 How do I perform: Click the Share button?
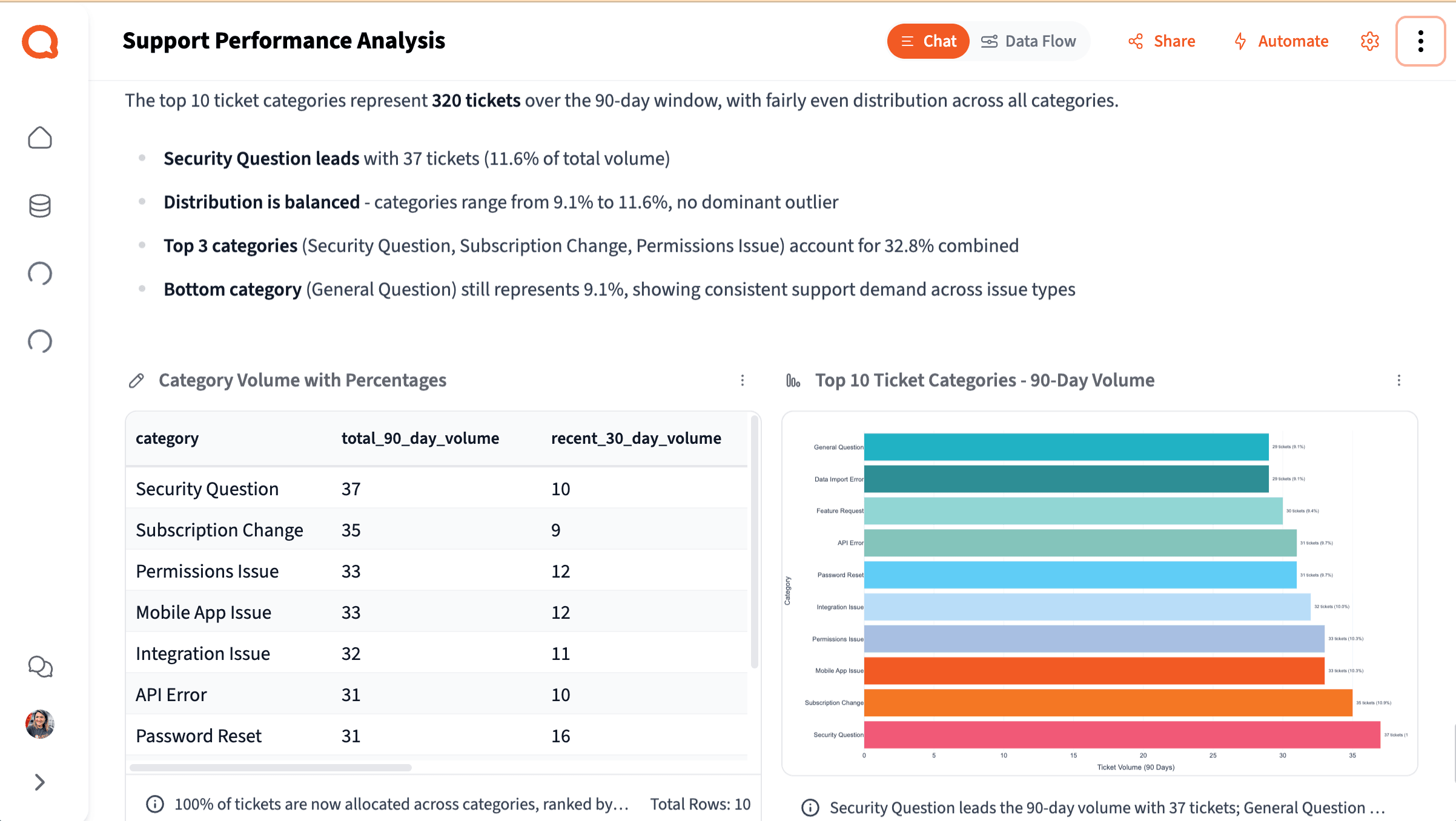click(x=1162, y=41)
